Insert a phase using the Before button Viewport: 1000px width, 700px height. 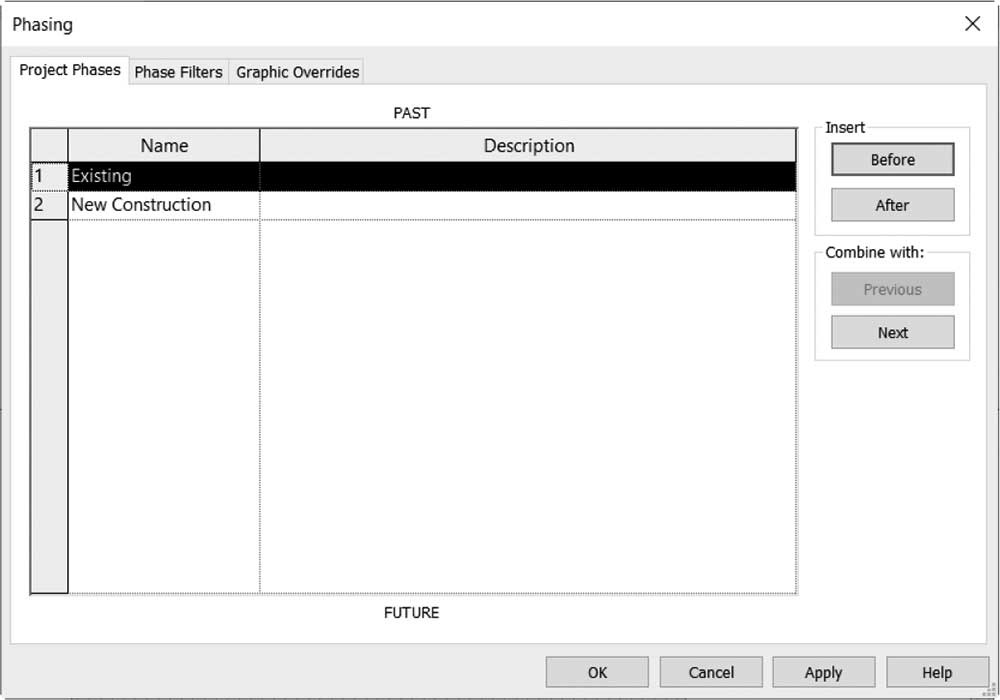click(x=892, y=159)
